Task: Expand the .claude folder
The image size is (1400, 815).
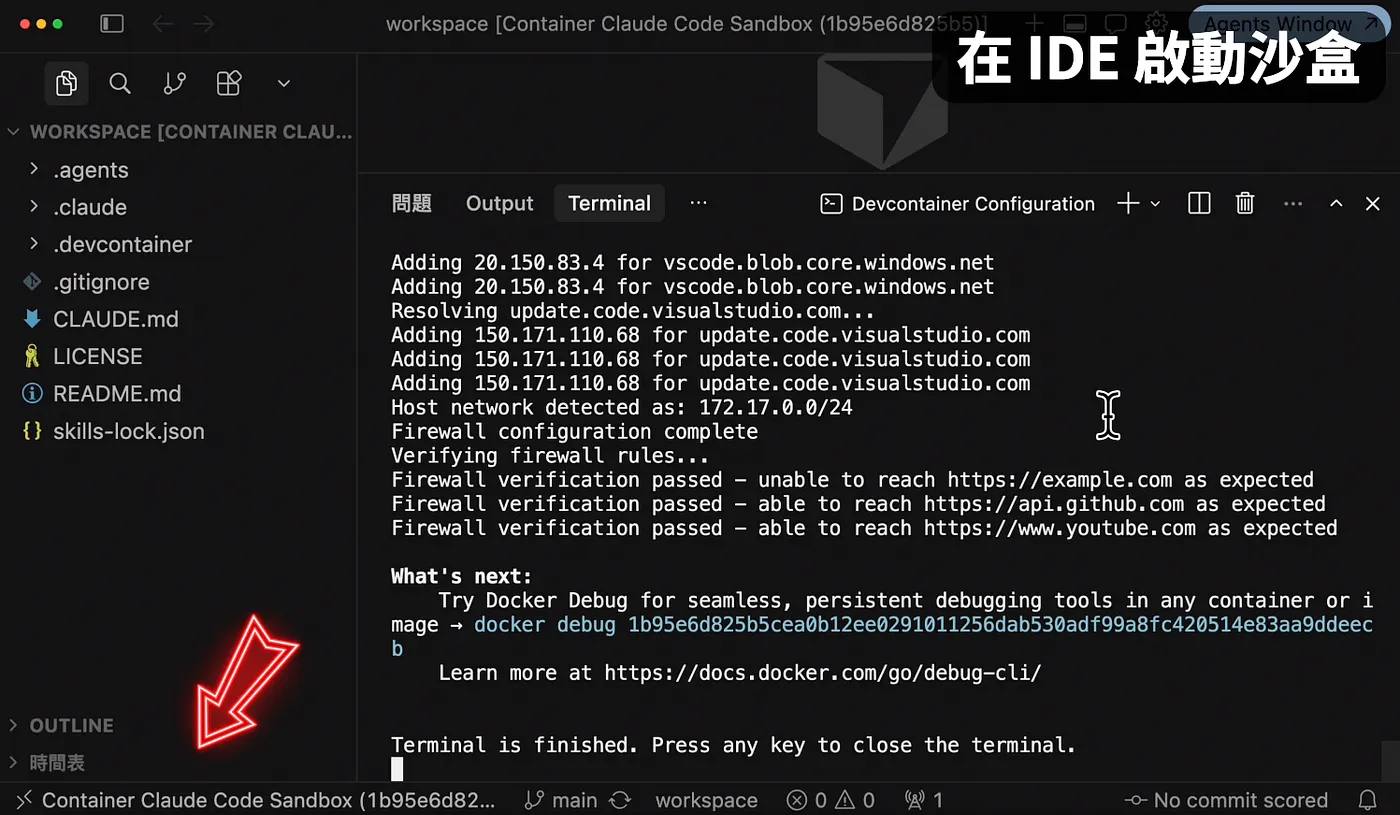Action: click(x=178, y=207)
